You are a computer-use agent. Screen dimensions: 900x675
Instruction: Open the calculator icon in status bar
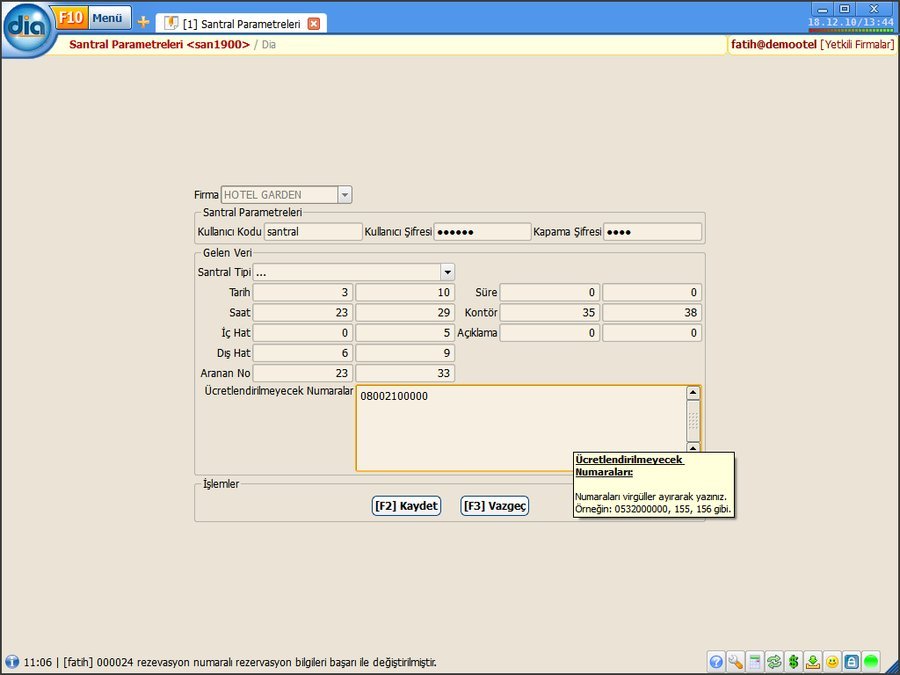755,662
